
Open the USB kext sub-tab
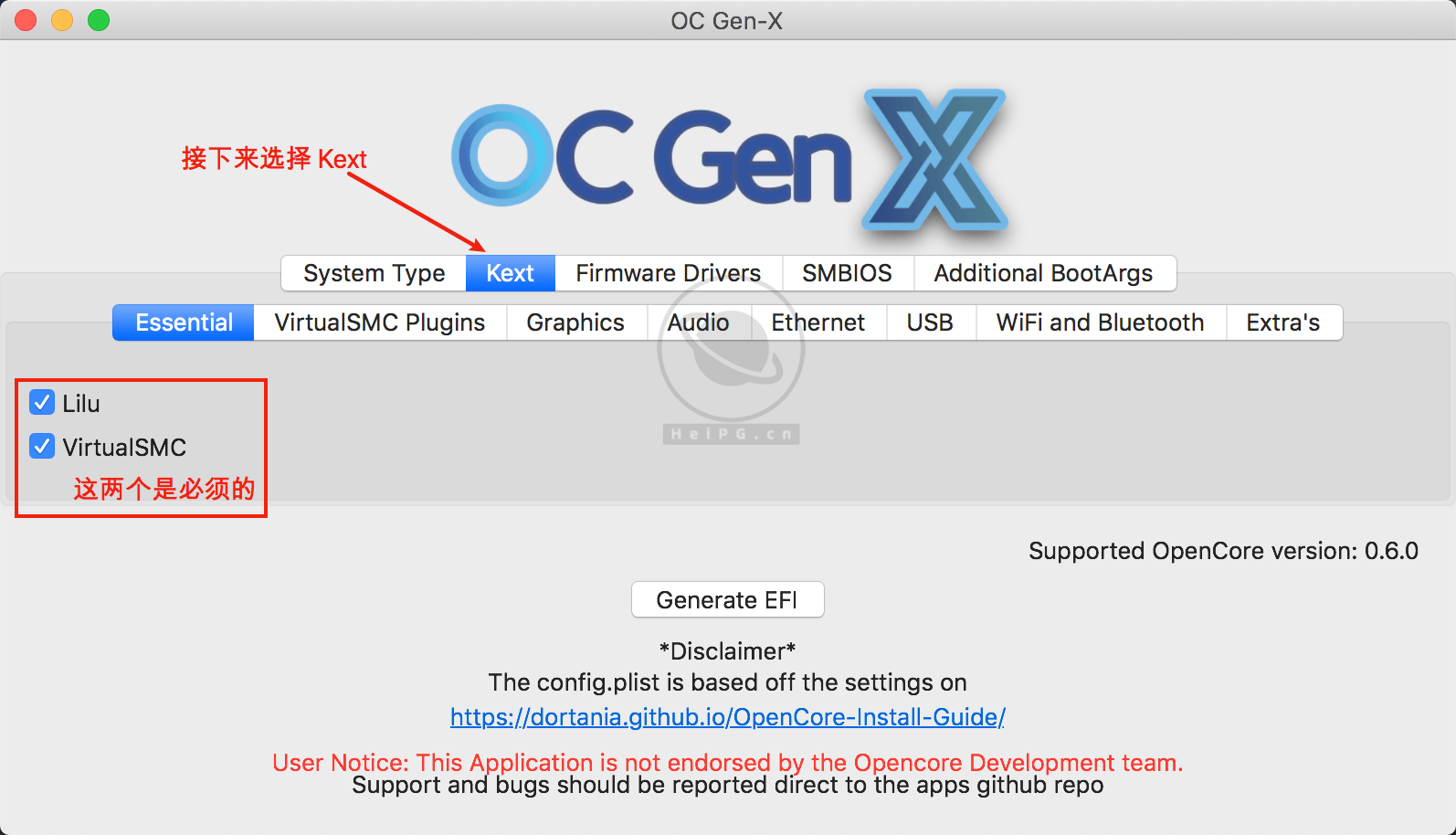click(x=930, y=322)
